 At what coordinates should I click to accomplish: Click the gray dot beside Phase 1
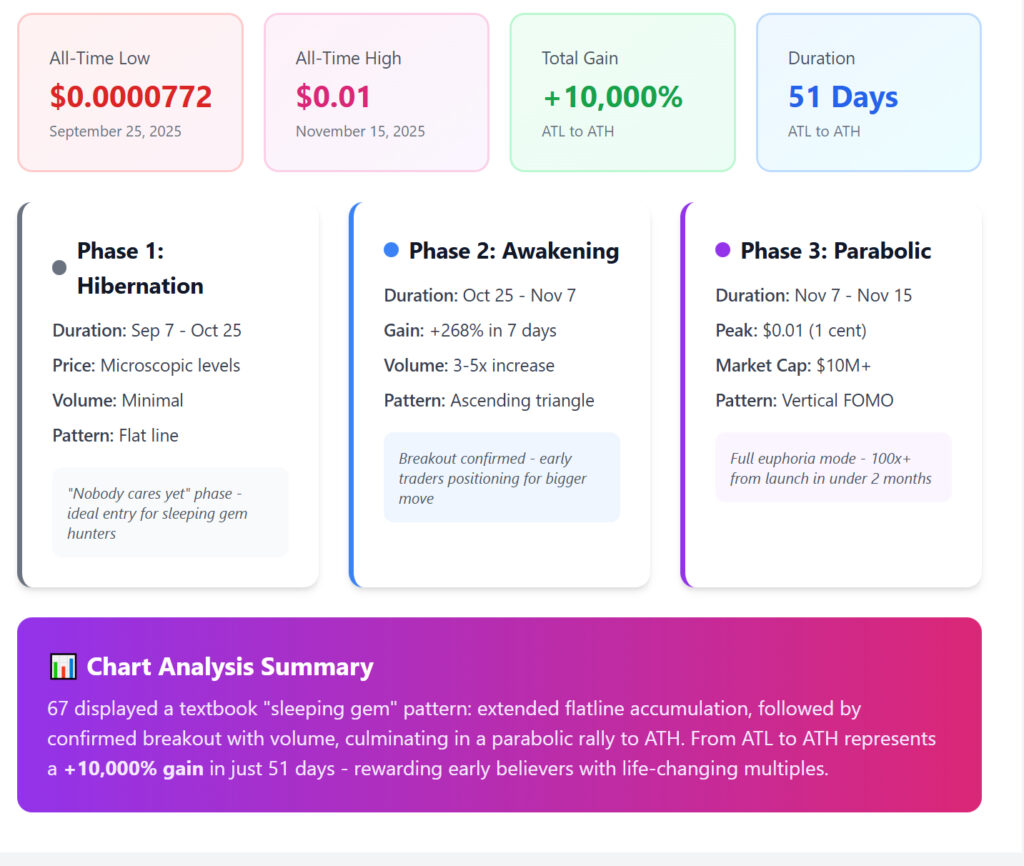point(59,268)
